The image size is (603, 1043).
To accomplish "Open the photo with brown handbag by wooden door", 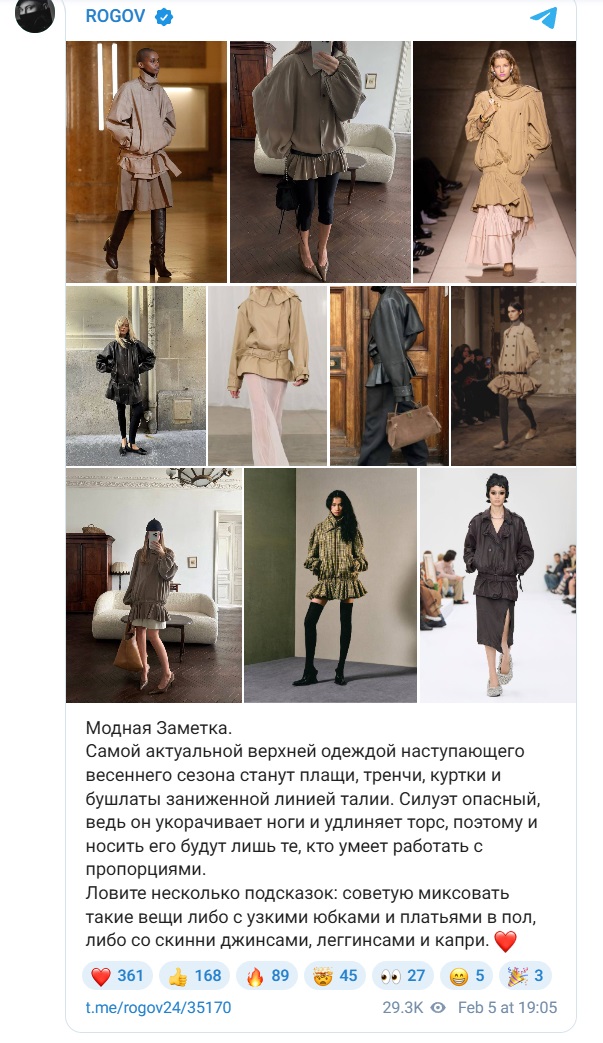I will point(389,376).
